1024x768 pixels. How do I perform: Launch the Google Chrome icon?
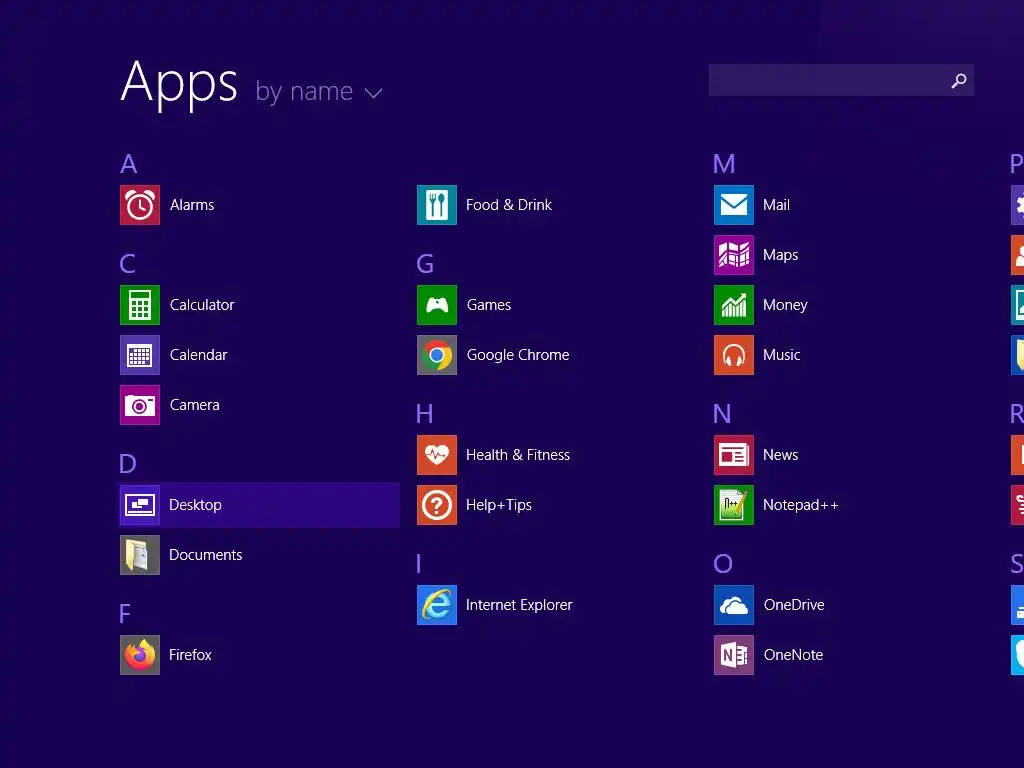[437, 355]
